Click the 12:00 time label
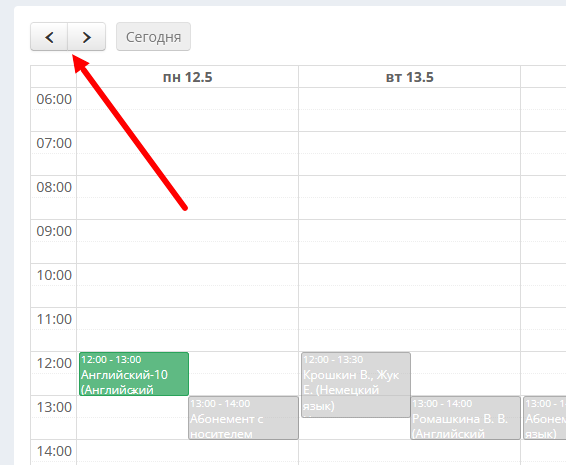Screen dimensions: 566x465 point(54,363)
